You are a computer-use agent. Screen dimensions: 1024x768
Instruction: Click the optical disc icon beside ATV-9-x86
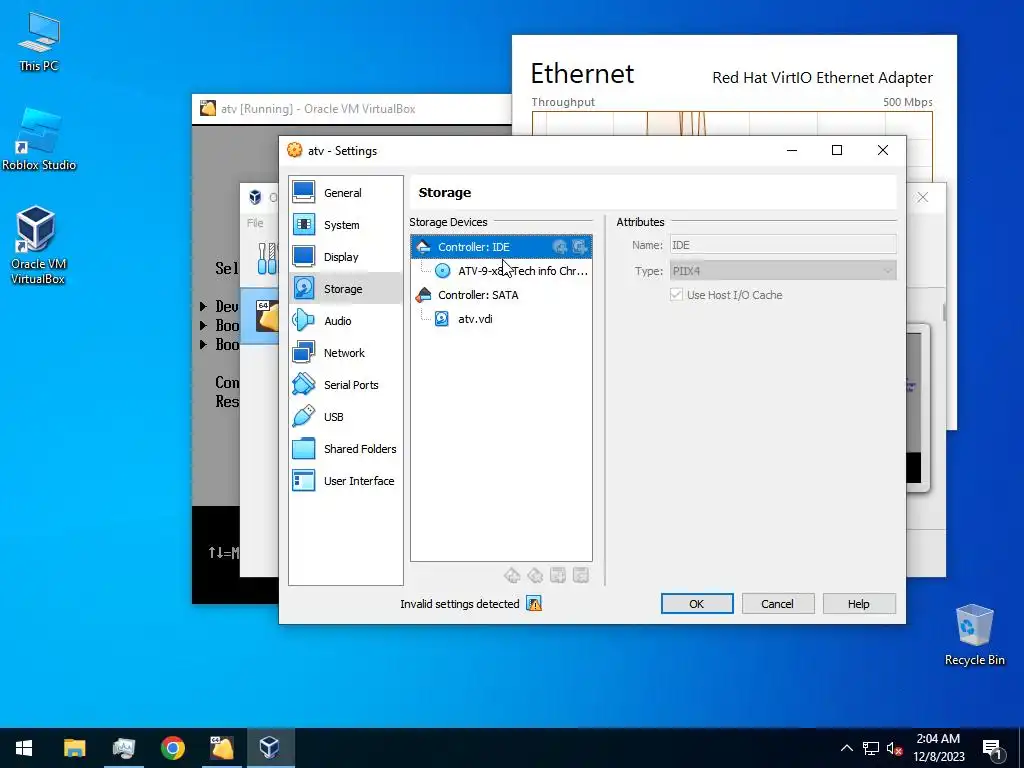pyautogui.click(x=443, y=271)
